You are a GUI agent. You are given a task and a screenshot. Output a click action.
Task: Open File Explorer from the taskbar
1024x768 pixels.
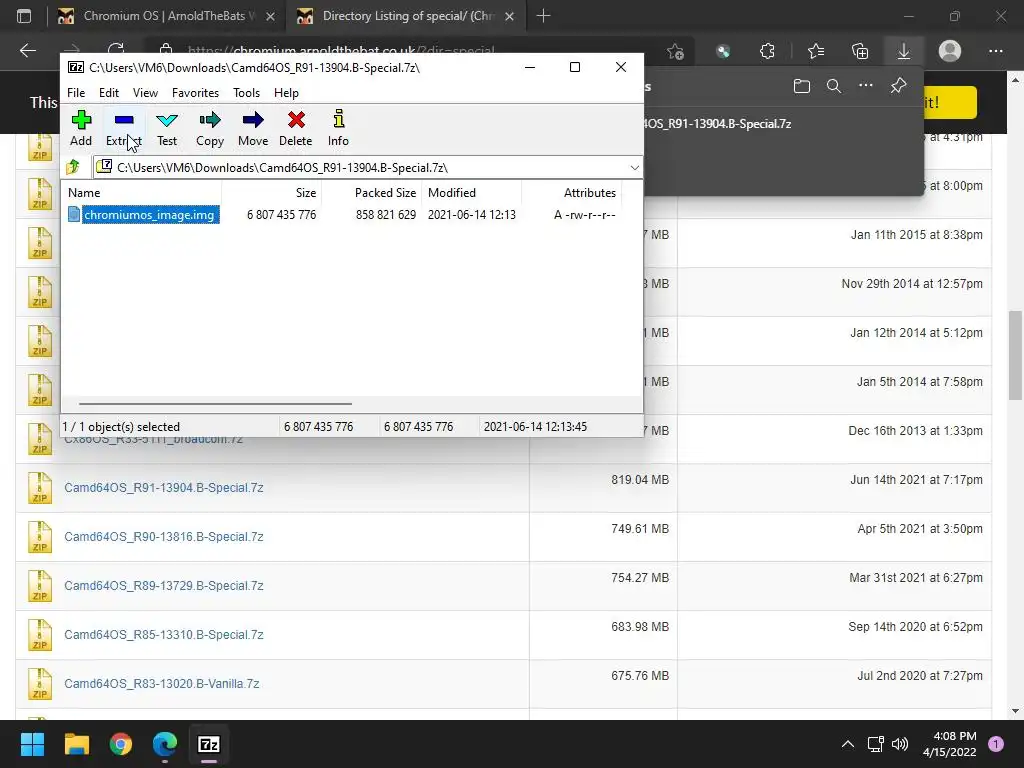[76, 744]
